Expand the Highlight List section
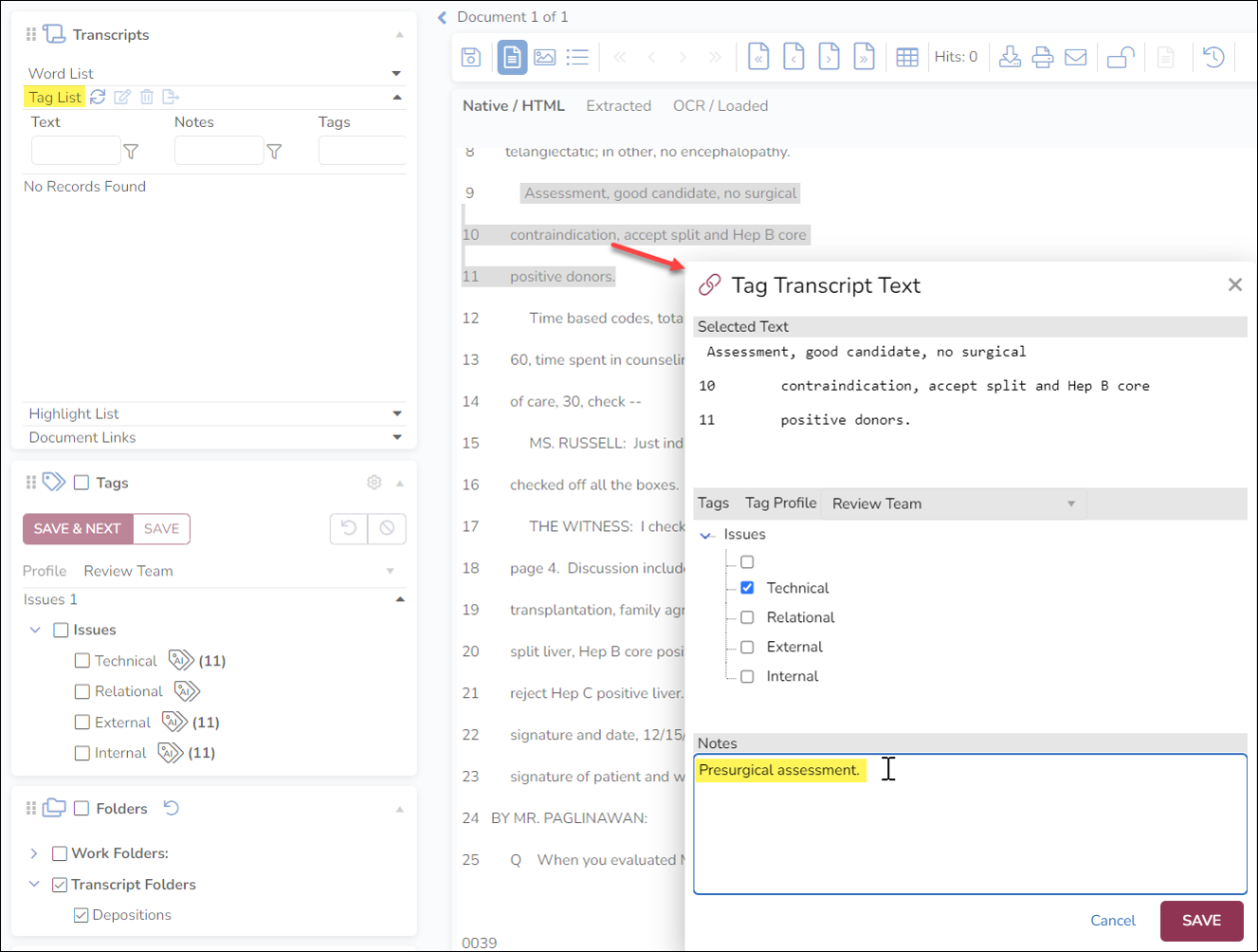 397,413
